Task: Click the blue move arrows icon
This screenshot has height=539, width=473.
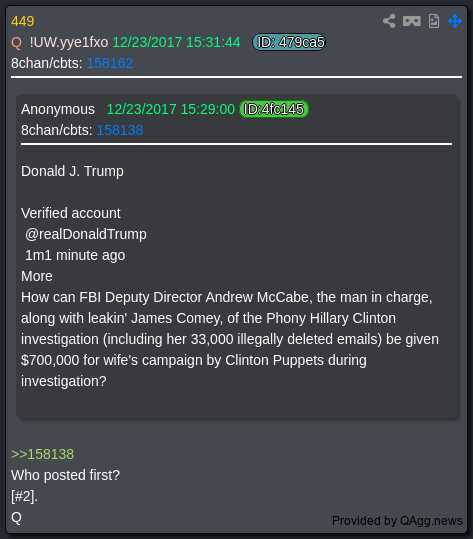Action: 455,21
